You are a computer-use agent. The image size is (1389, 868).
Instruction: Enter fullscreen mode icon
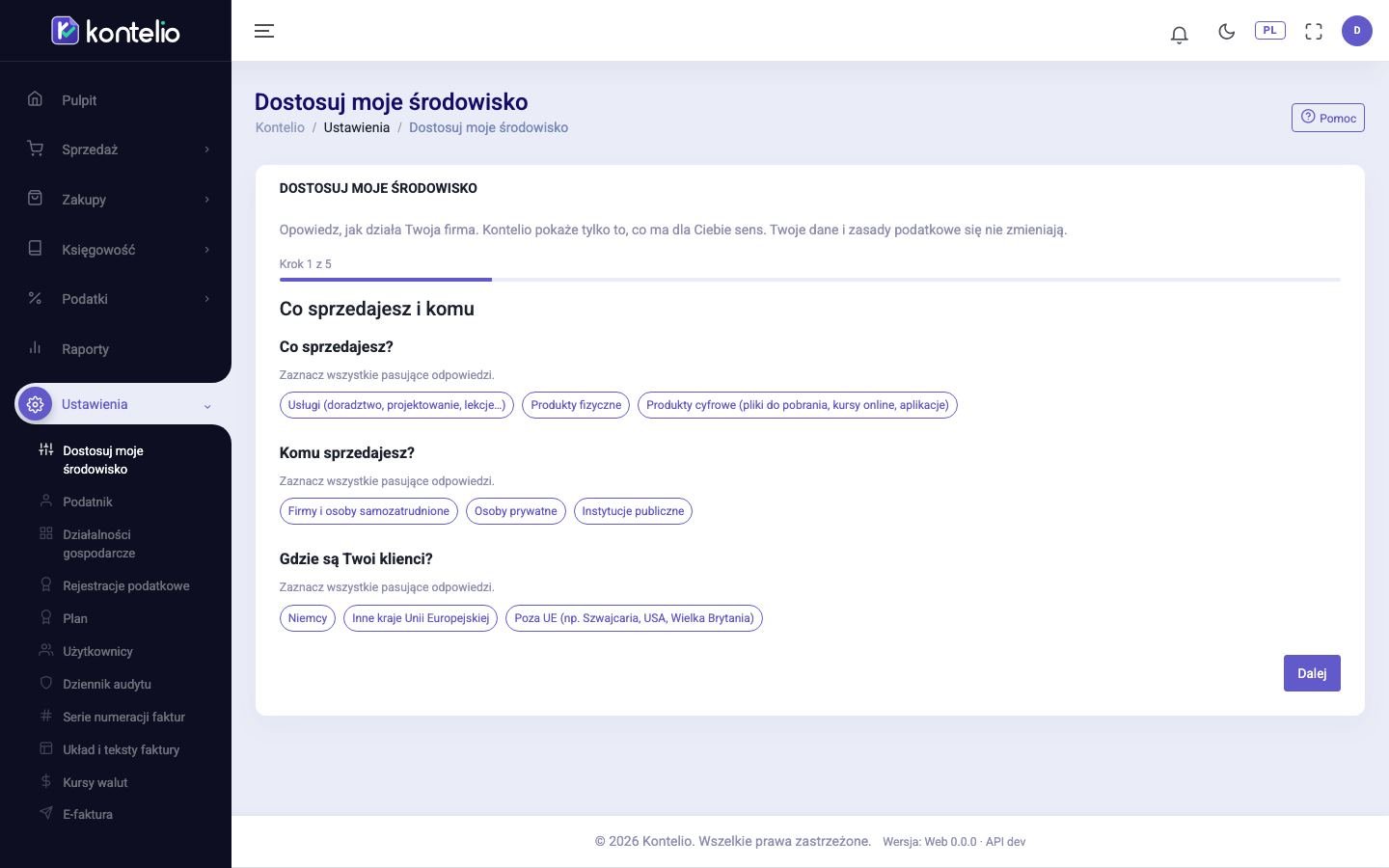(x=1314, y=31)
